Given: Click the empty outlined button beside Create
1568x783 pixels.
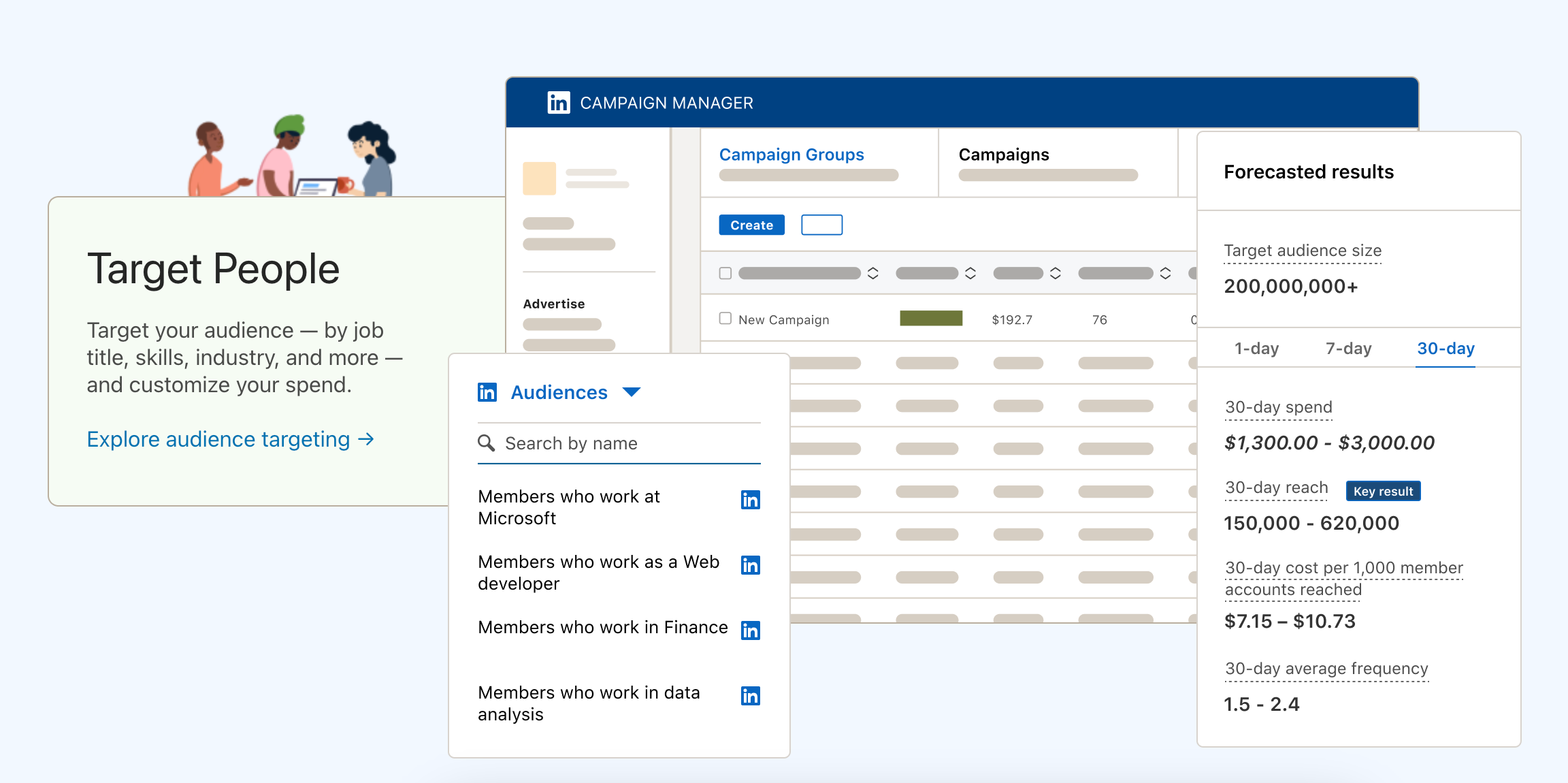Looking at the screenshot, I should click(822, 225).
